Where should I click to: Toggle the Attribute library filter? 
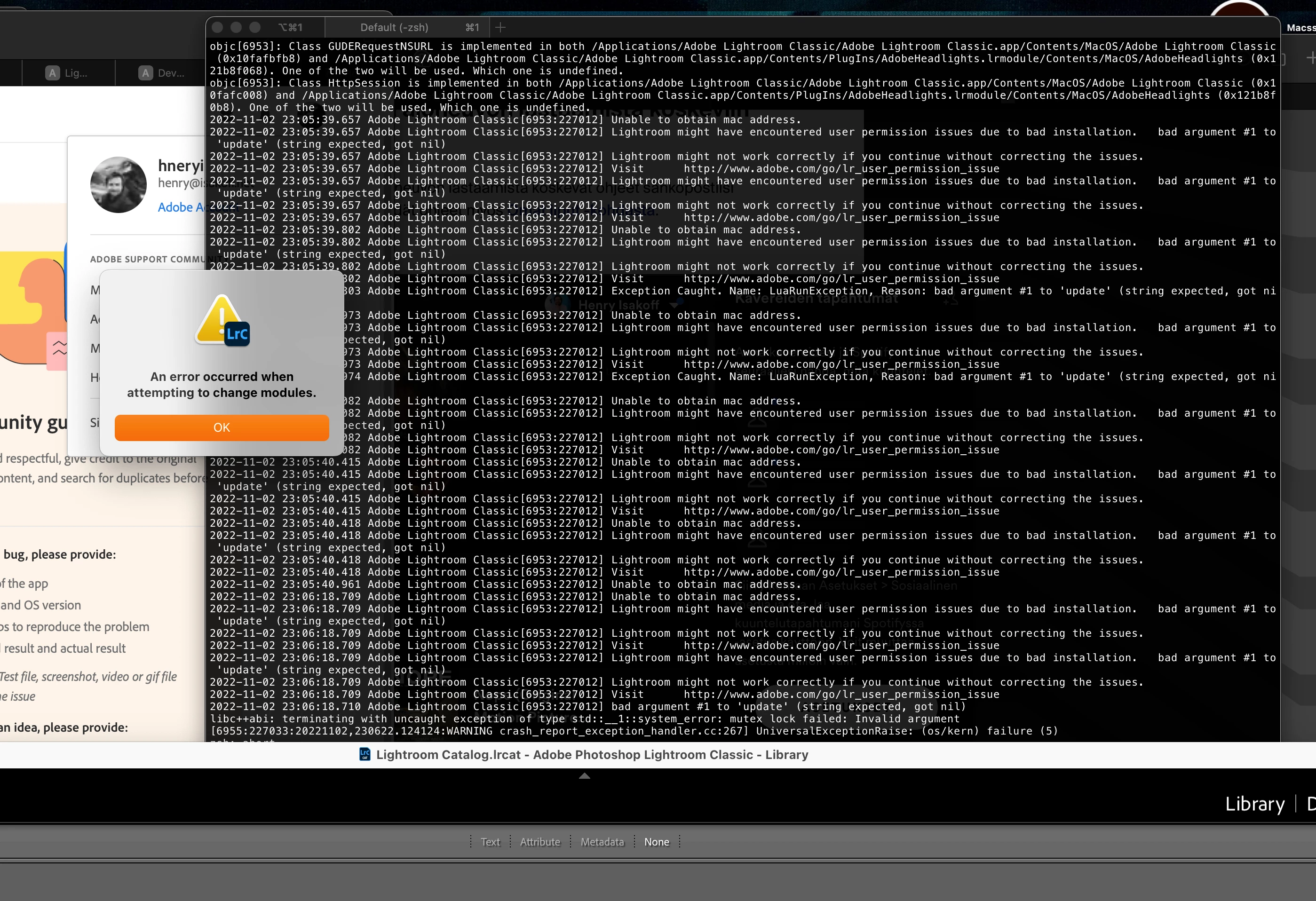539,842
